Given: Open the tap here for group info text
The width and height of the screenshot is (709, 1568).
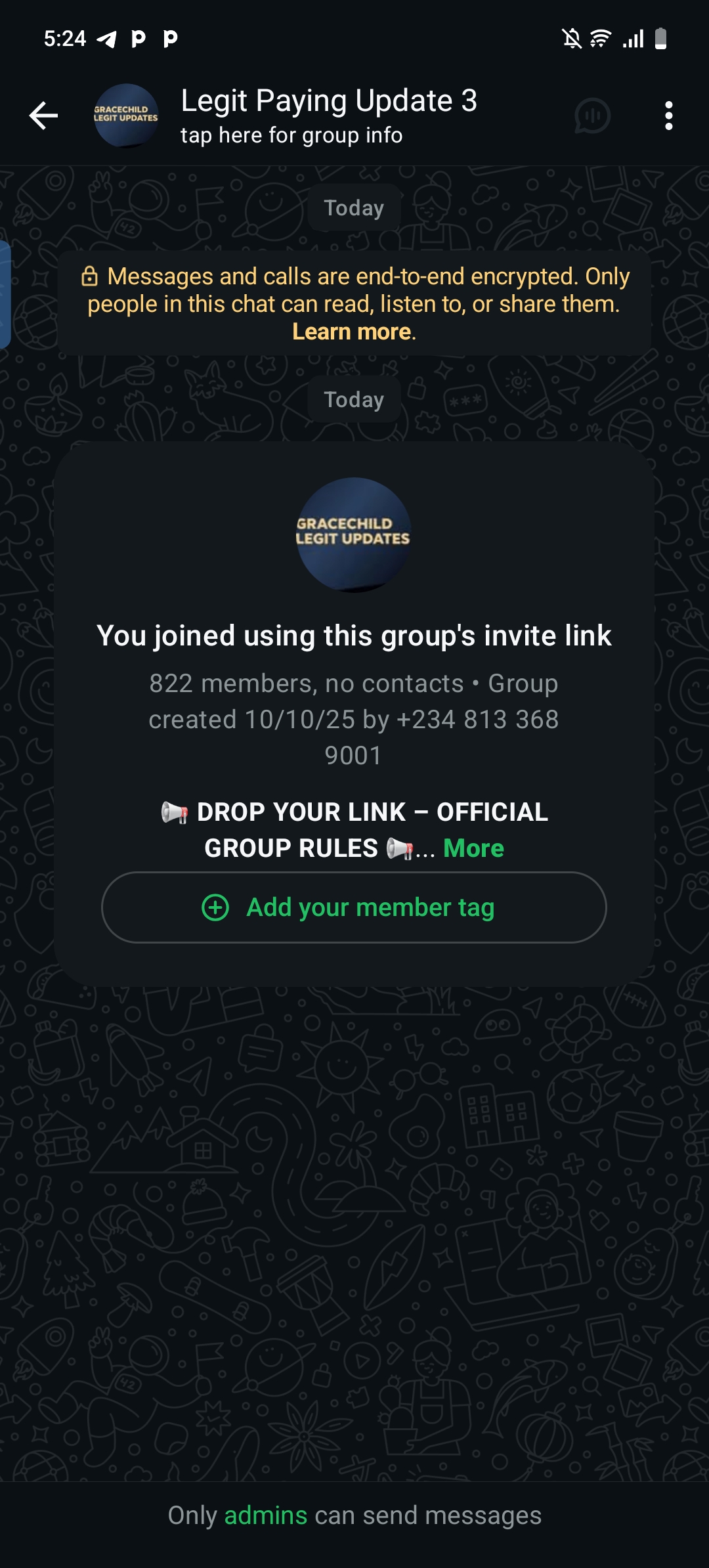Looking at the screenshot, I should point(291,135).
